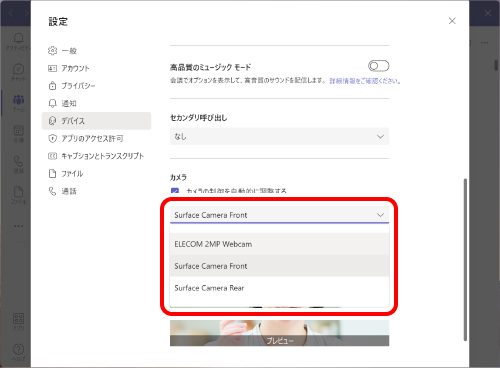Expand the セカンダリ呼び出し dropdown

tap(279, 136)
